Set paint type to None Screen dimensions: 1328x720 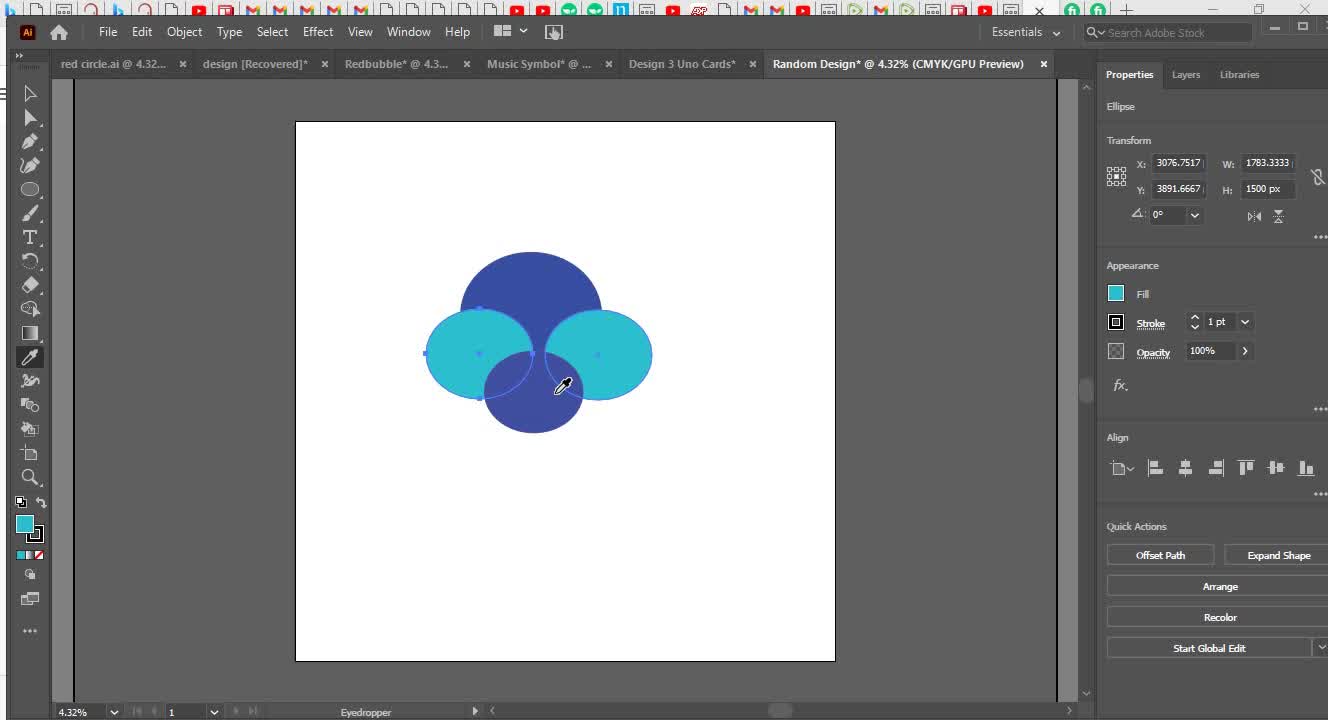point(39,555)
